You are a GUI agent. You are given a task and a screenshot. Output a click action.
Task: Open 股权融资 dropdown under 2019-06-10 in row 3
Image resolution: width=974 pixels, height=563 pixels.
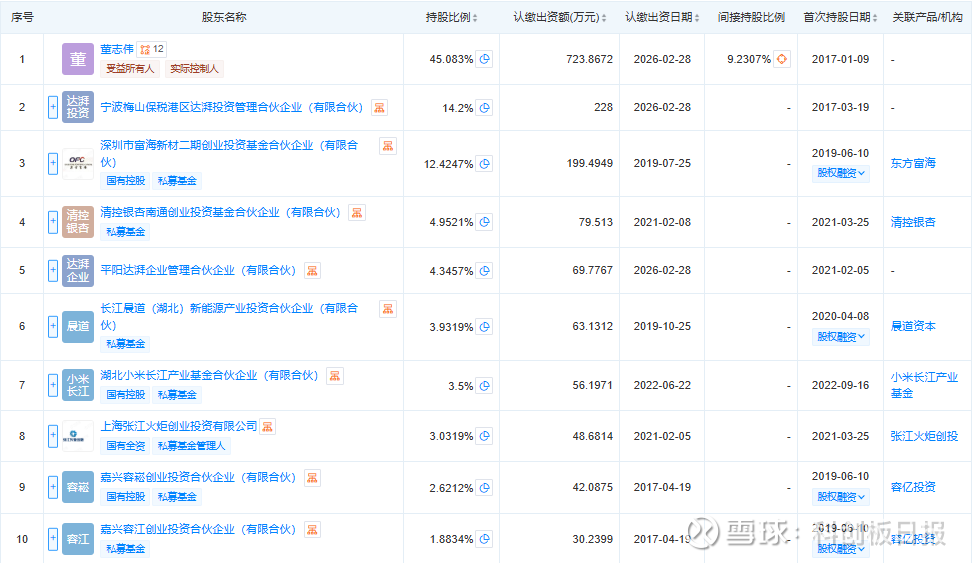pos(840,173)
